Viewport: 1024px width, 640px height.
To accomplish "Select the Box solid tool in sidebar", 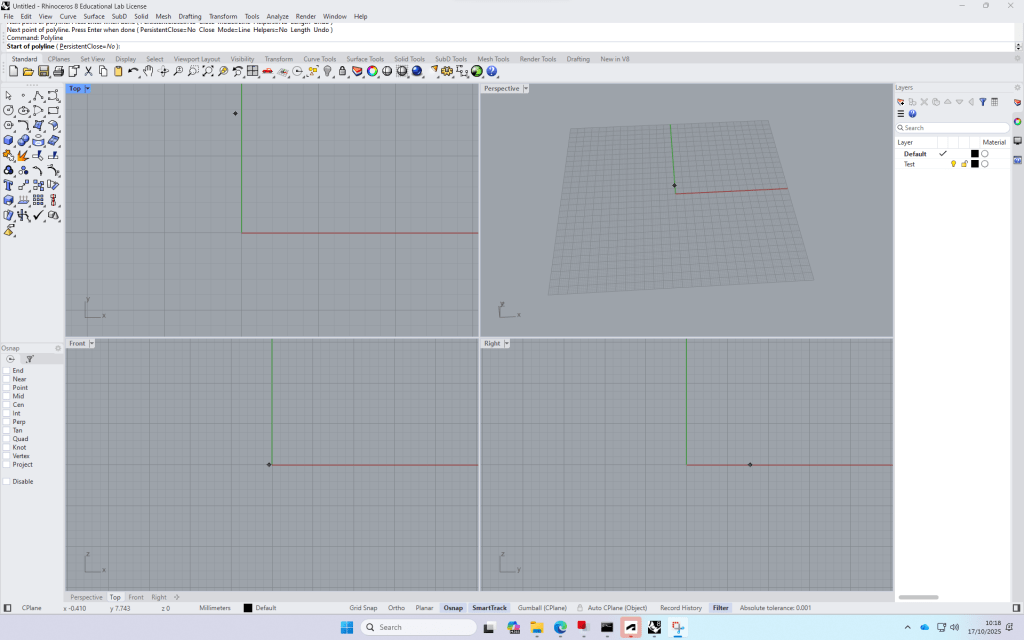I will coord(9,141).
